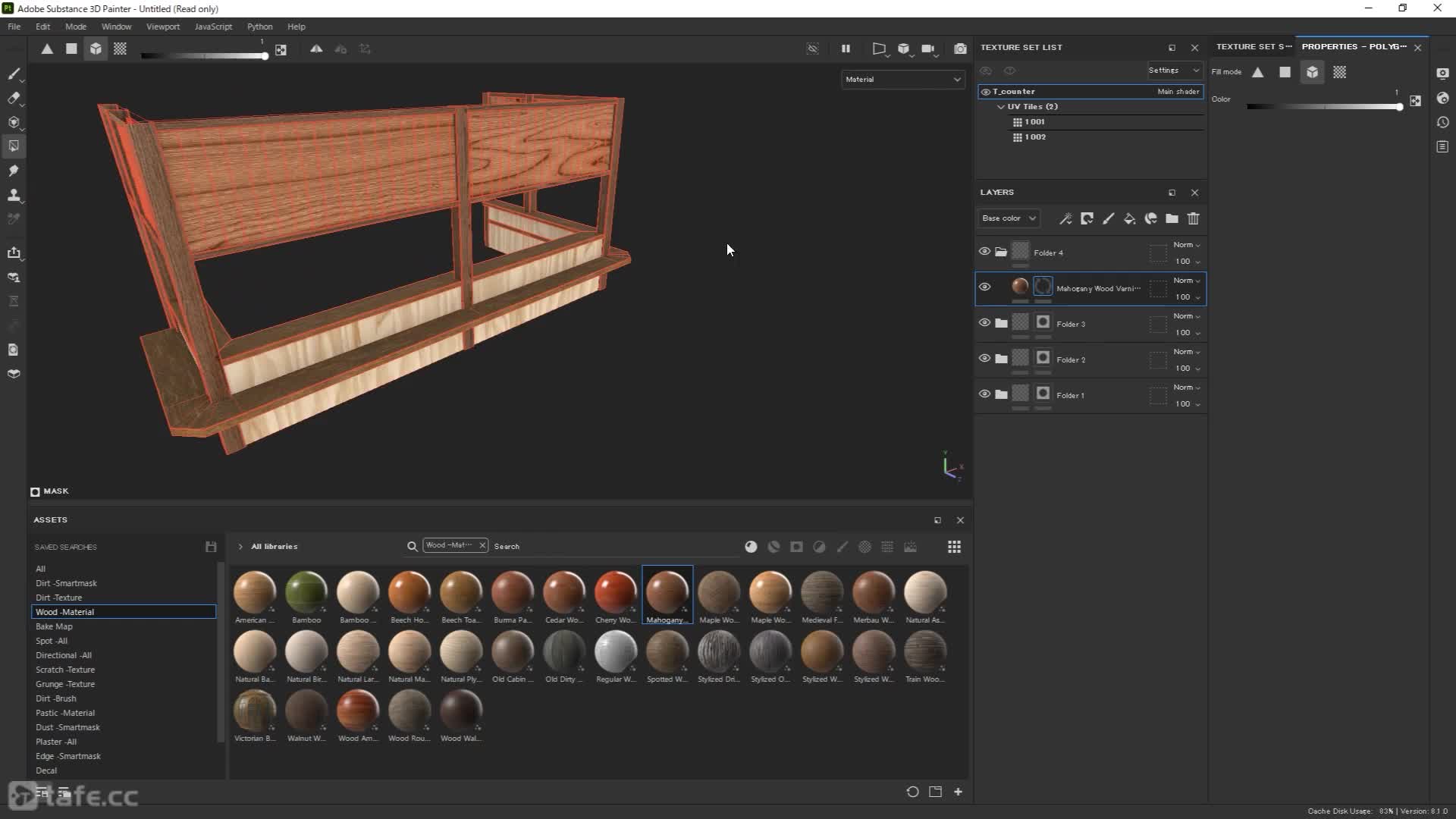The width and height of the screenshot is (1456, 819).
Task: Open the File menu
Action: [14, 27]
